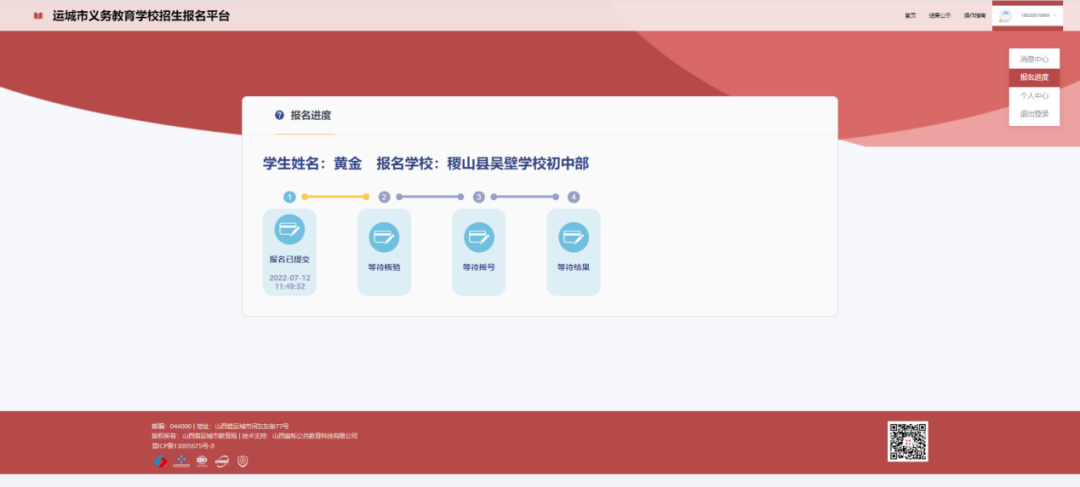Click step number 1 progress marker
This screenshot has height=487, width=1080.
pos(289,197)
